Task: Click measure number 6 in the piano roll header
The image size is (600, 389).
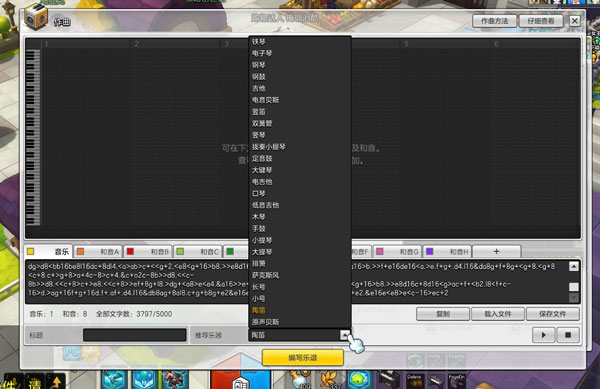Action: [496, 44]
